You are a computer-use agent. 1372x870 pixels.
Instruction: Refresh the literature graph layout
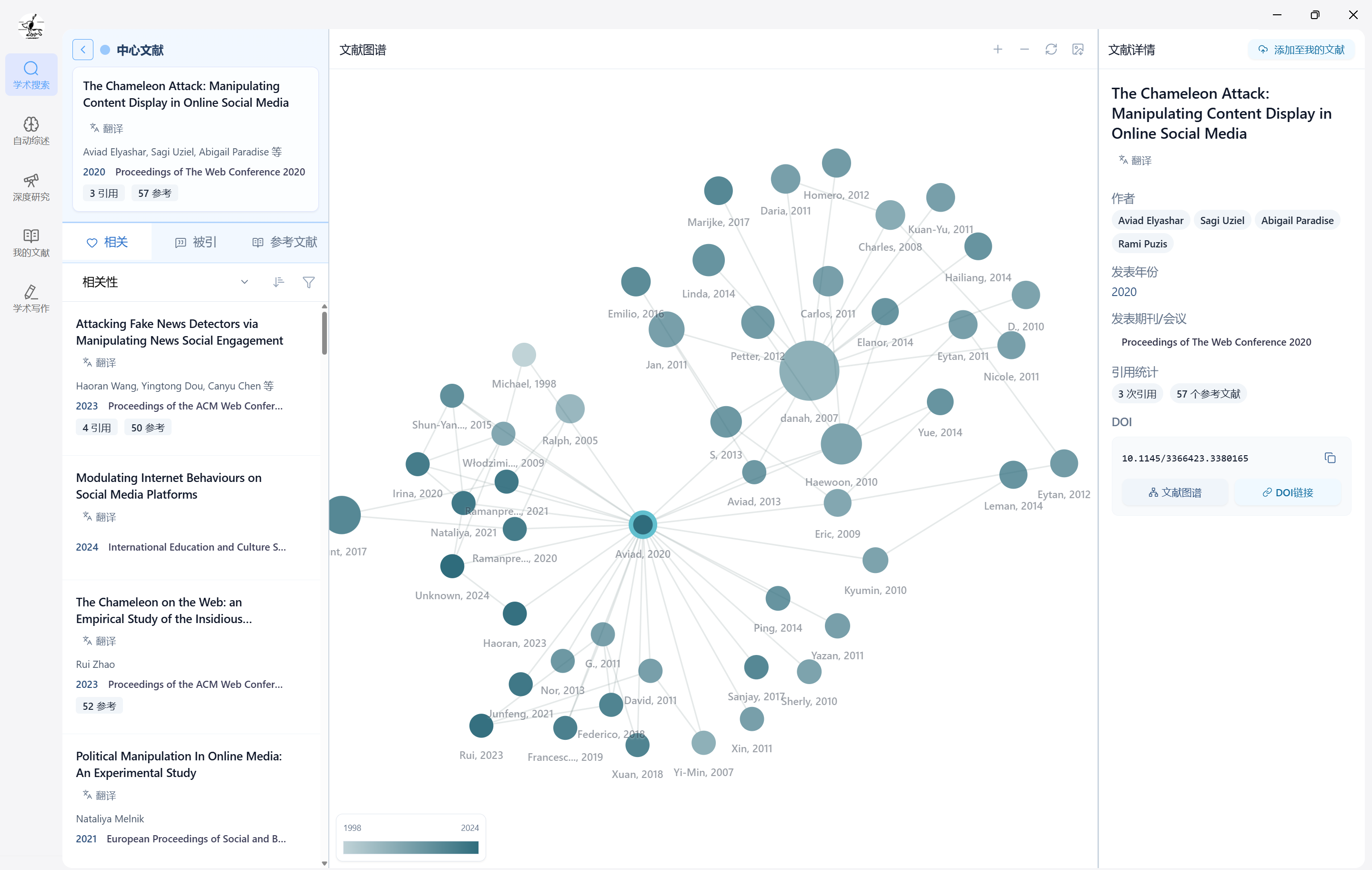point(1051,50)
